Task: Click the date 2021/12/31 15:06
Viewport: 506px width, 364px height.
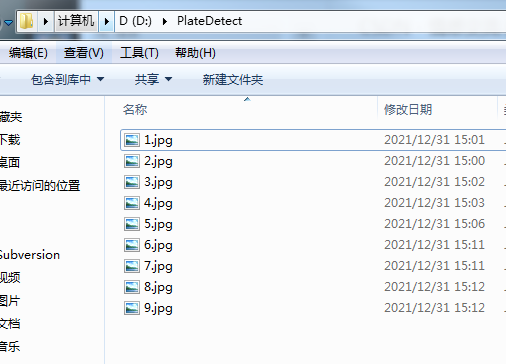Action: (434, 224)
